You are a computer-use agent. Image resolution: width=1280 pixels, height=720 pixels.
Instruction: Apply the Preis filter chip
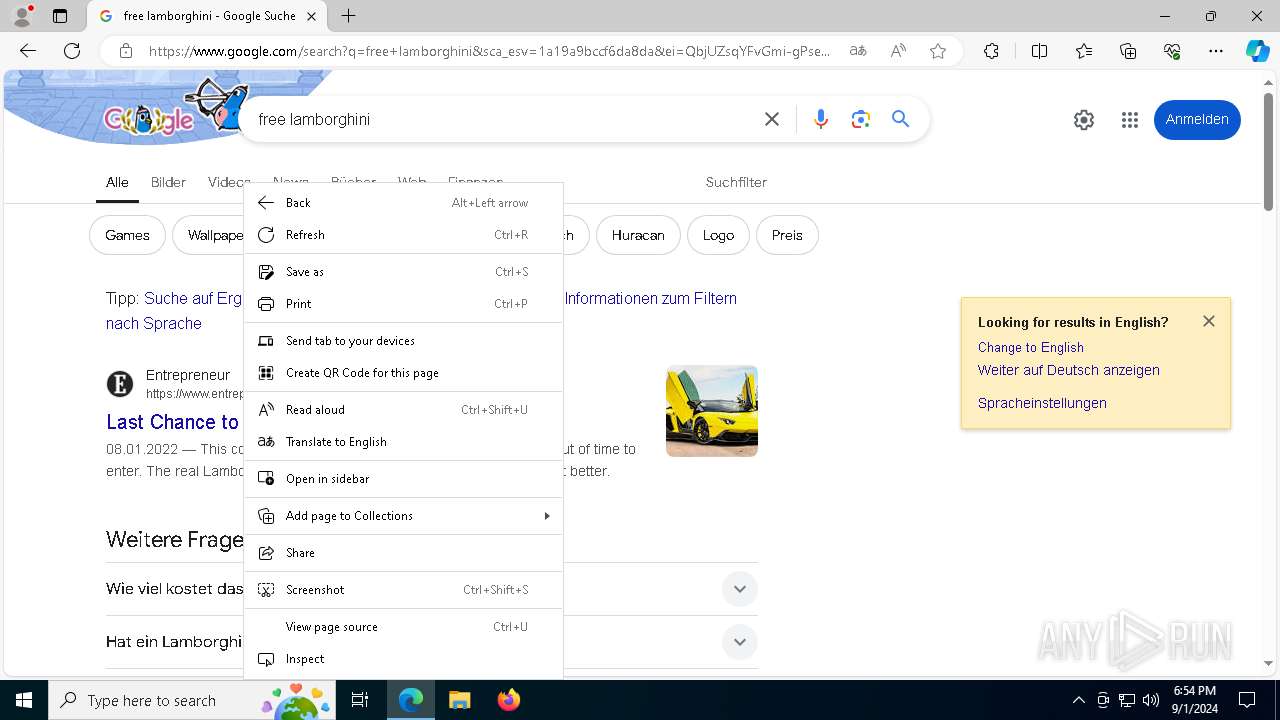[787, 235]
